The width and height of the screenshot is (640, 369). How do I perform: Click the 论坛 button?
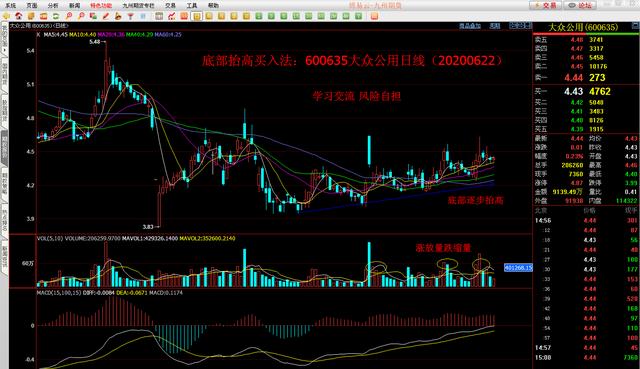[x=580, y=5]
